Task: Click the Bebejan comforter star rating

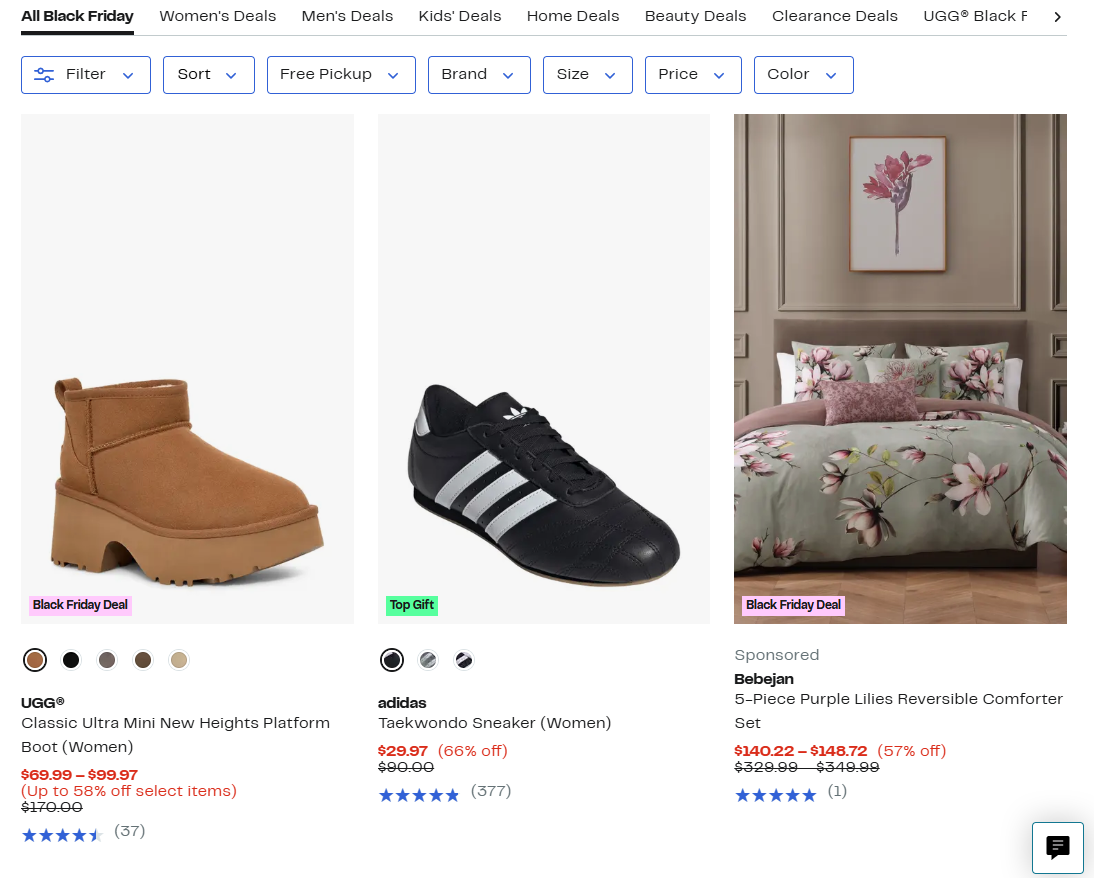Action: 775,795
